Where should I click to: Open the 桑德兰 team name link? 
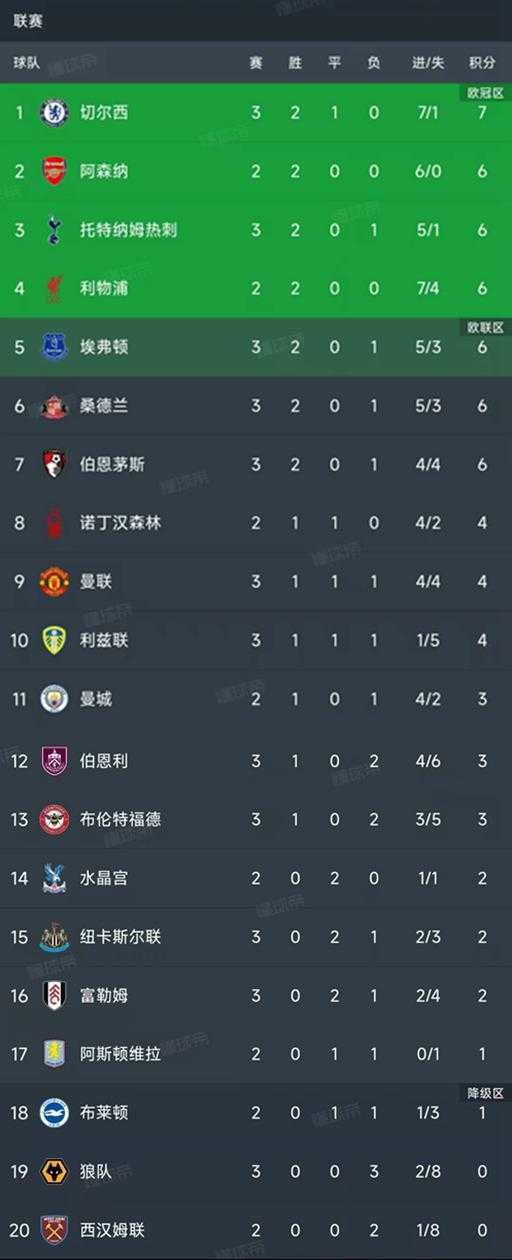(x=104, y=406)
